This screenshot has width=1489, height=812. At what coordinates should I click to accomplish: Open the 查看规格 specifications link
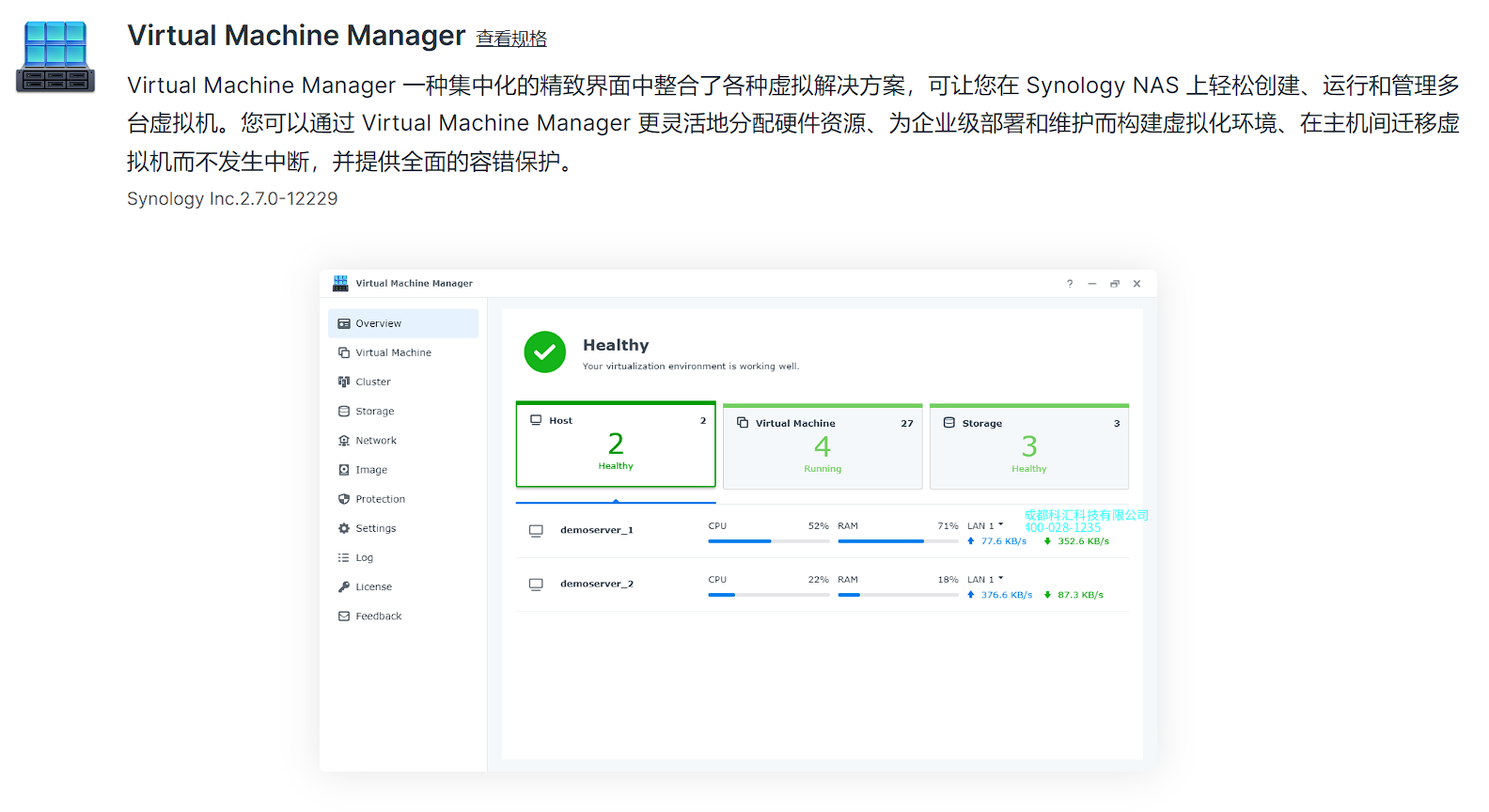pyautogui.click(x=511, y=39)
